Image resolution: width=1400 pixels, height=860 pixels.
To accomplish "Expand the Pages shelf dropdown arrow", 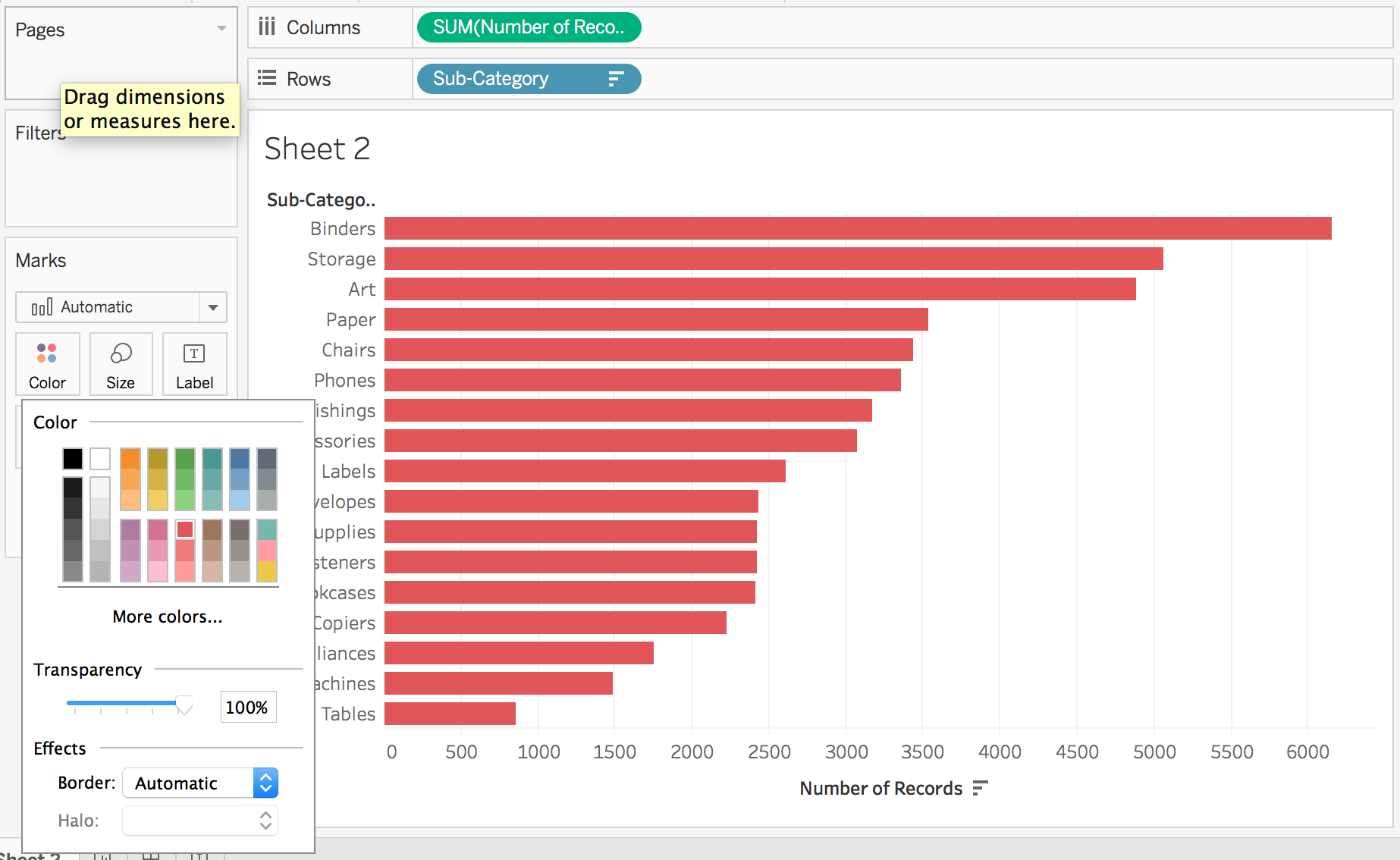I will (221, 29).
